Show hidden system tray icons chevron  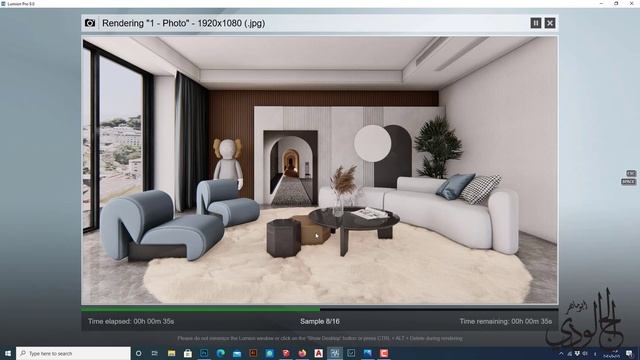coord(561,353)
